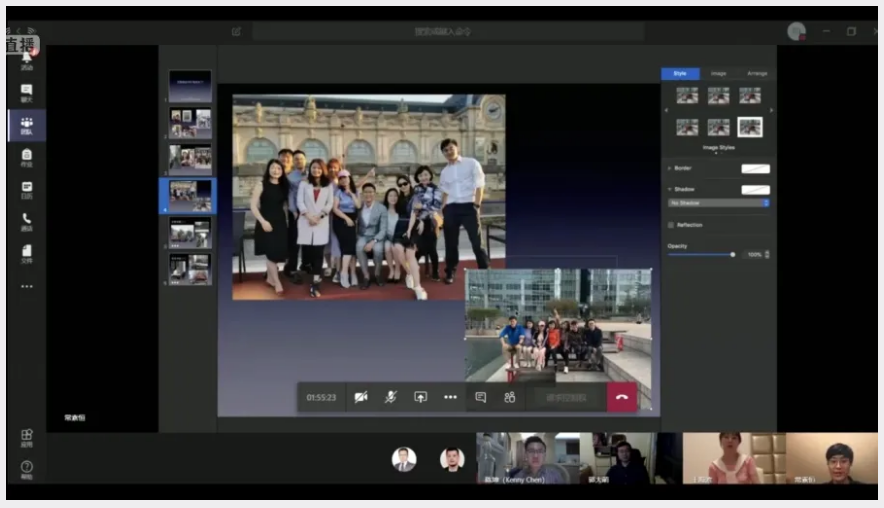Show the meeting chat panel
Viewport: 884px width, 508px height.
tap(481, 397)
